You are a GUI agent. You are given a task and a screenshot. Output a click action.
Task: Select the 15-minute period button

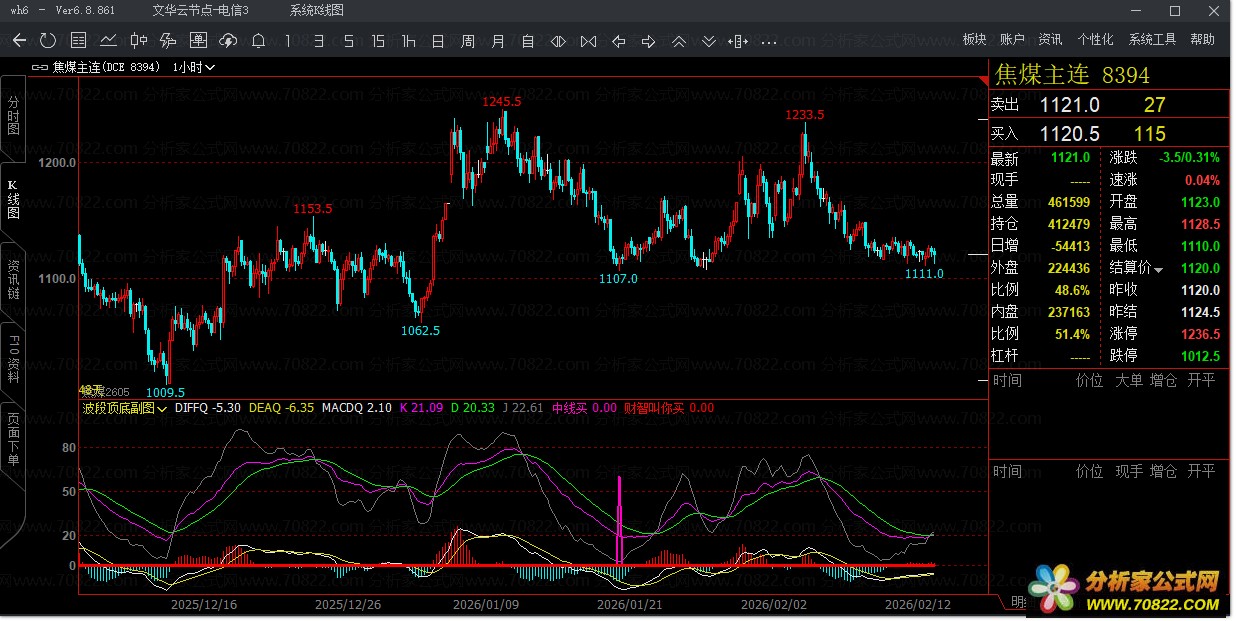378,41
